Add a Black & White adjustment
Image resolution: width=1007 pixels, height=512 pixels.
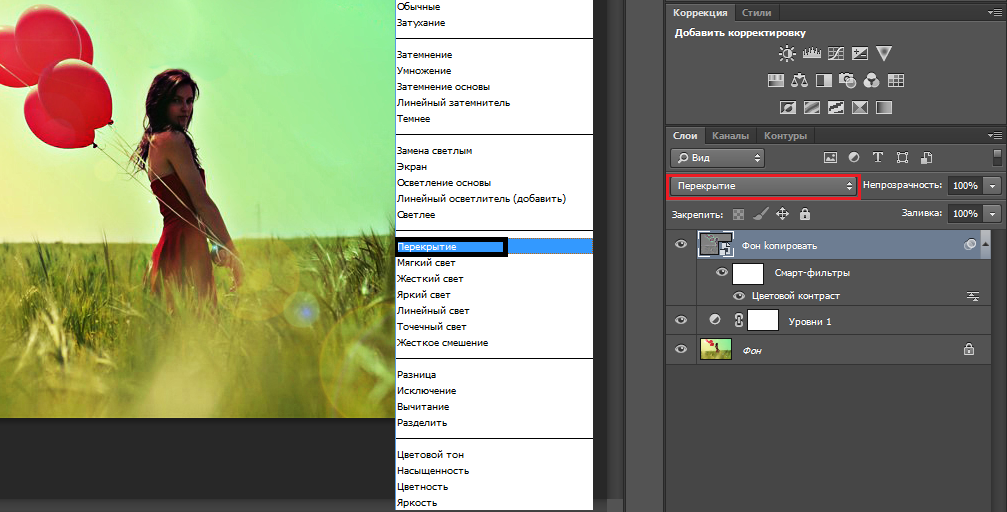coord(823,80)
